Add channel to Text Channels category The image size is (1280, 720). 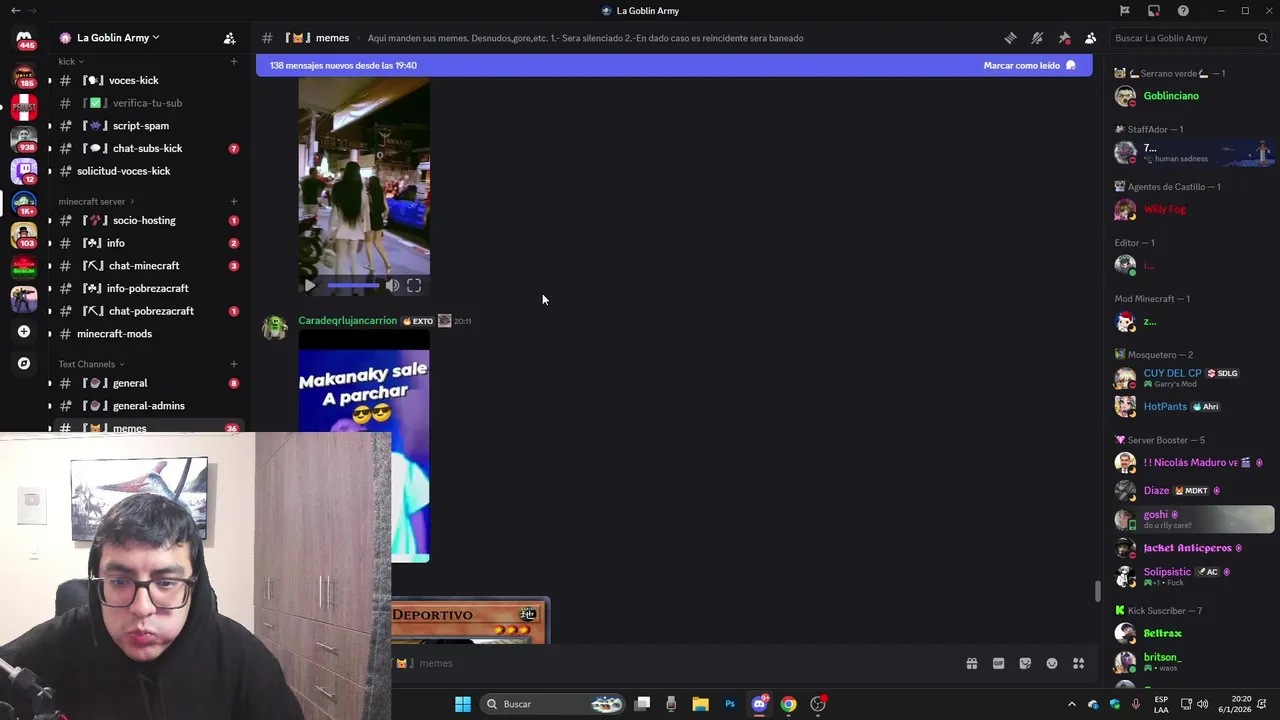234,364
